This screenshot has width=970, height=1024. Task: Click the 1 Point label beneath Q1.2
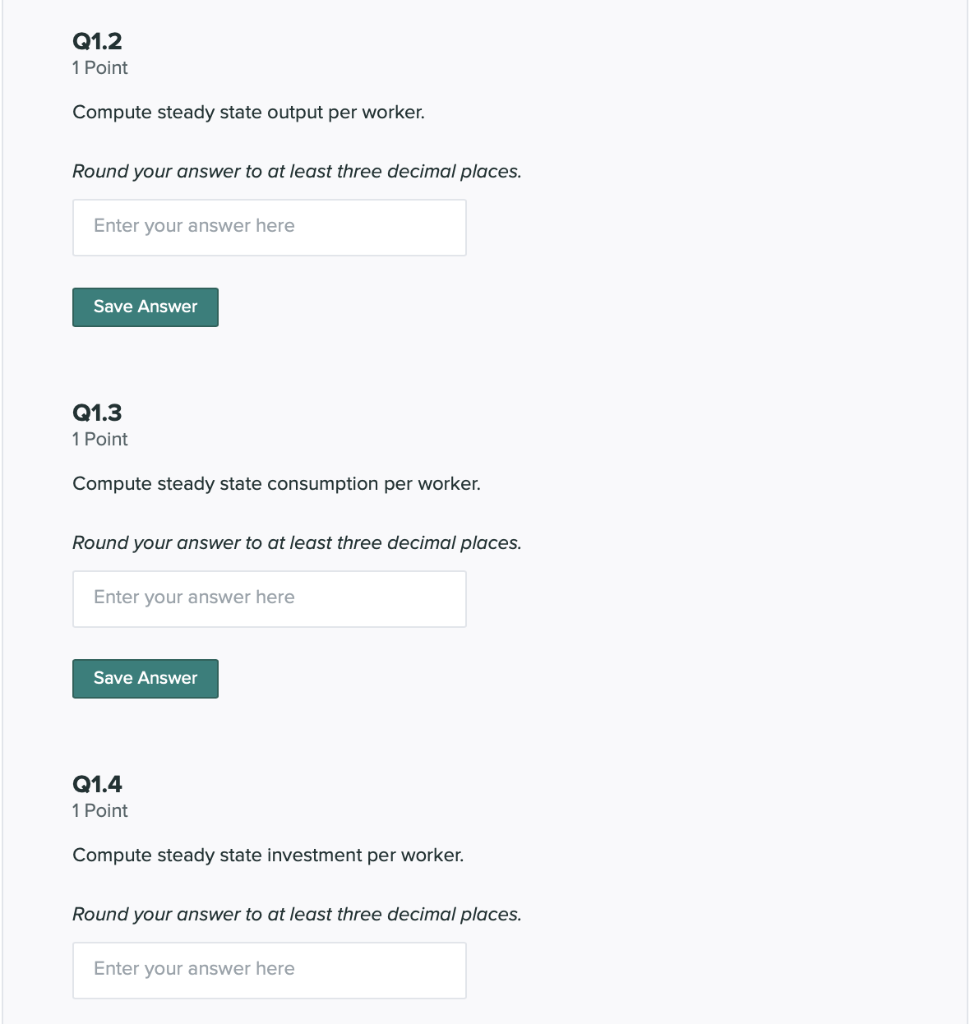pyautogui.click(x=98, y=68)
